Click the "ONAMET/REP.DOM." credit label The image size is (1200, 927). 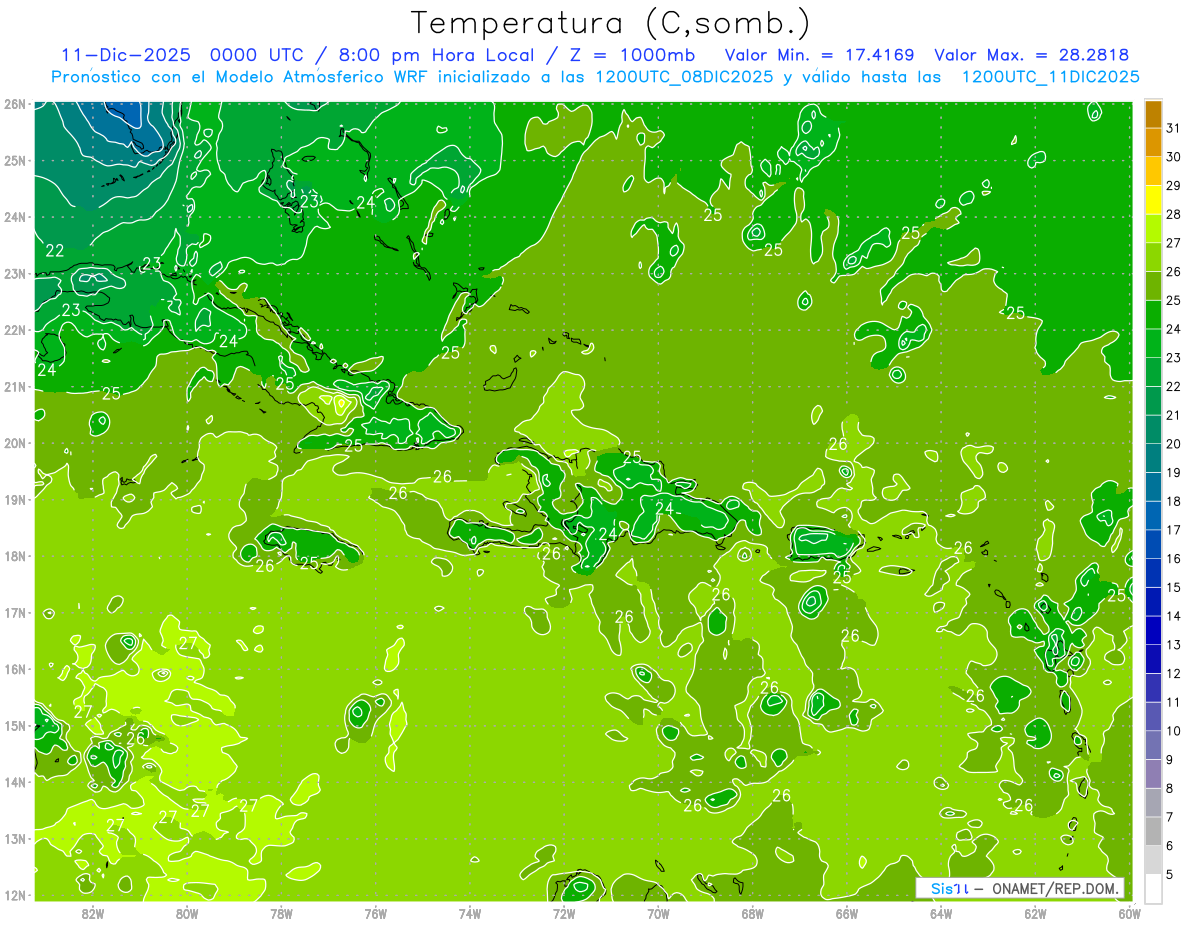[x=1055, y=888]
